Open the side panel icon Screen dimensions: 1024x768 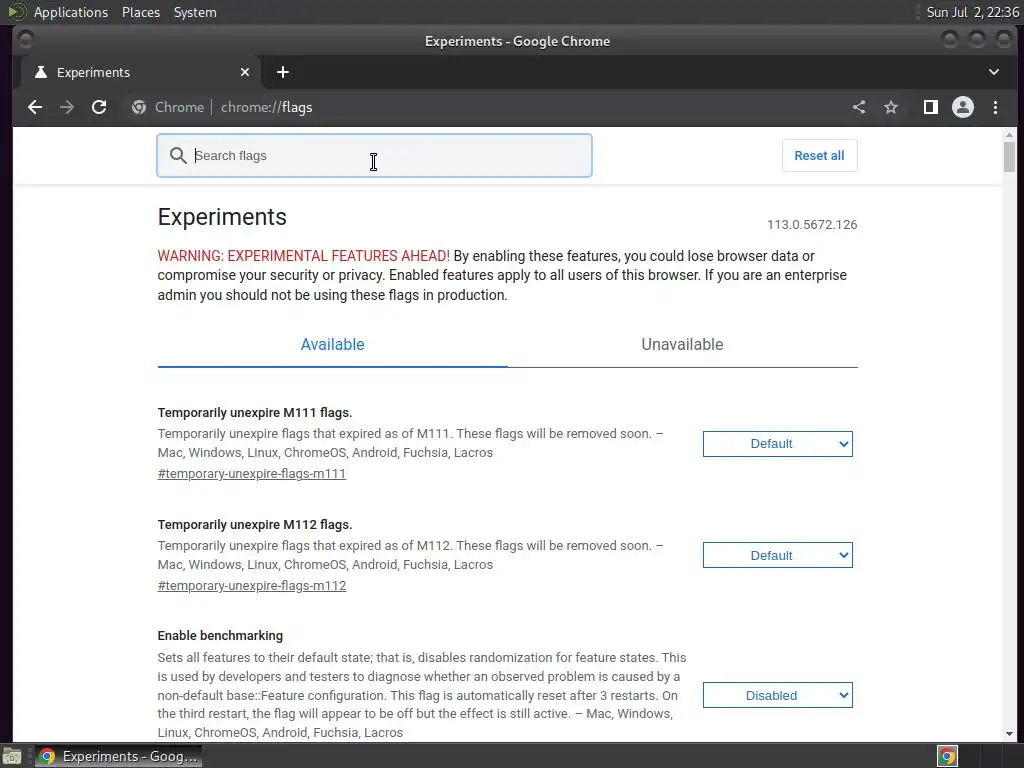931,107
